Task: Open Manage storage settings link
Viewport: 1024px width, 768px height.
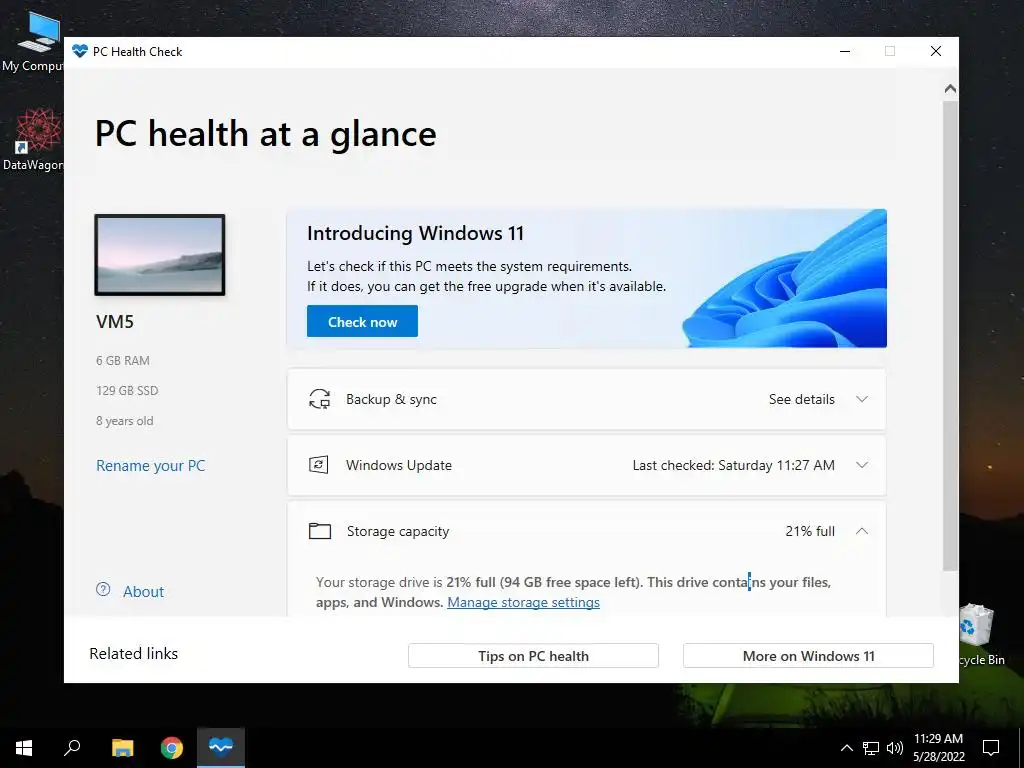Action: 523,602
